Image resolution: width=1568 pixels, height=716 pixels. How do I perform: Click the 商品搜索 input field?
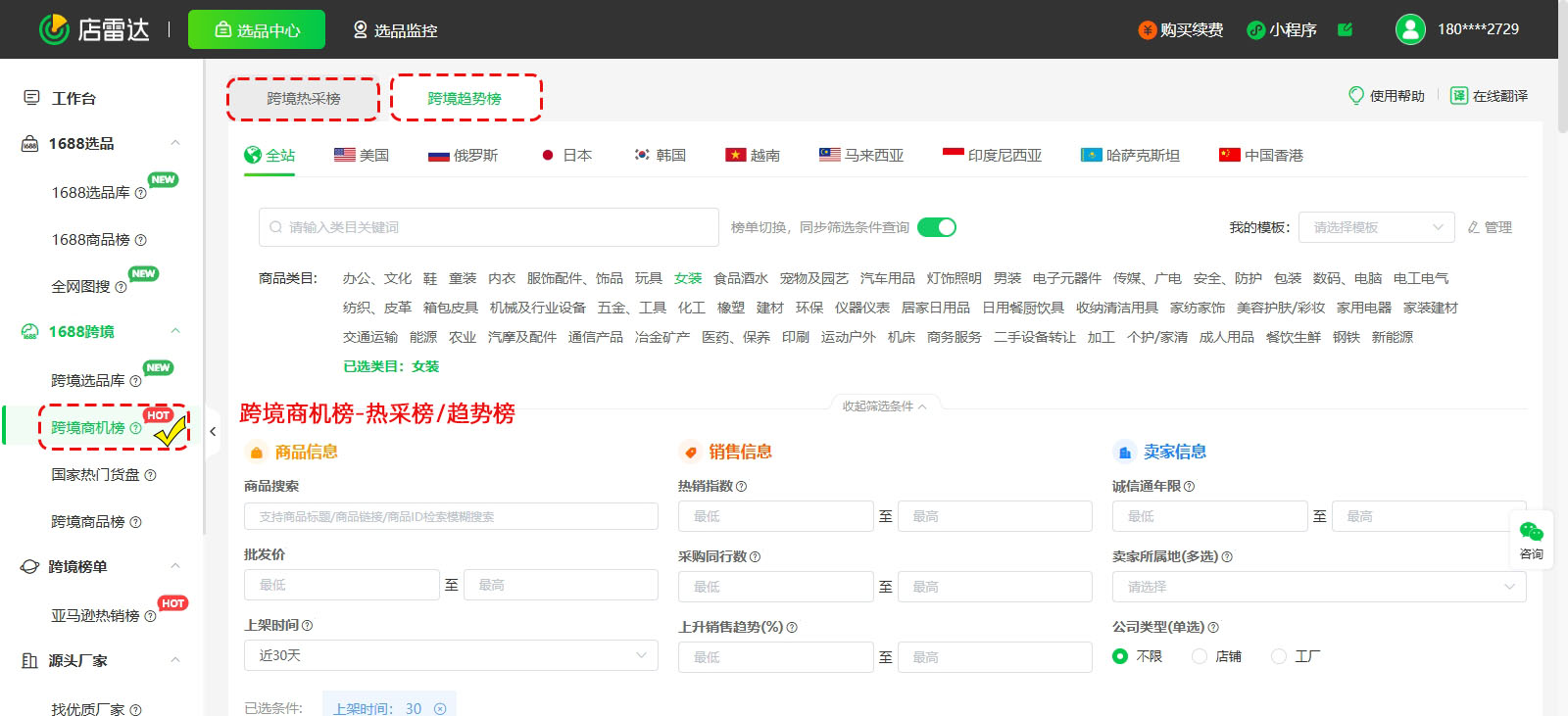[451, 516]
